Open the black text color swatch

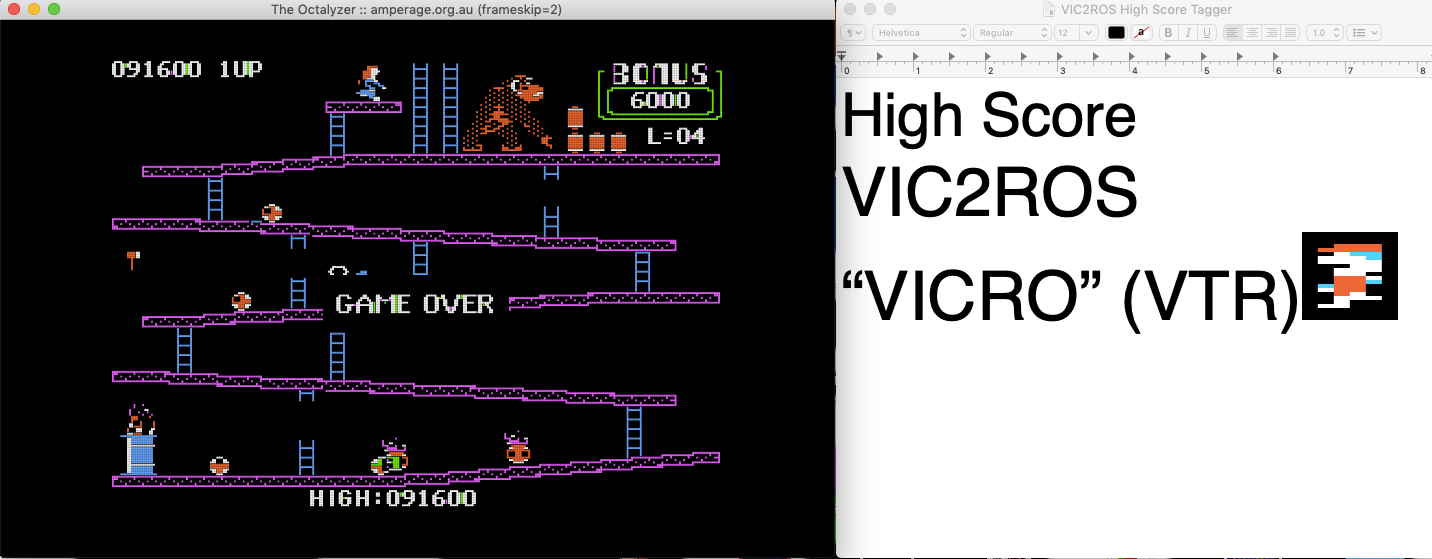(1116, 33)
